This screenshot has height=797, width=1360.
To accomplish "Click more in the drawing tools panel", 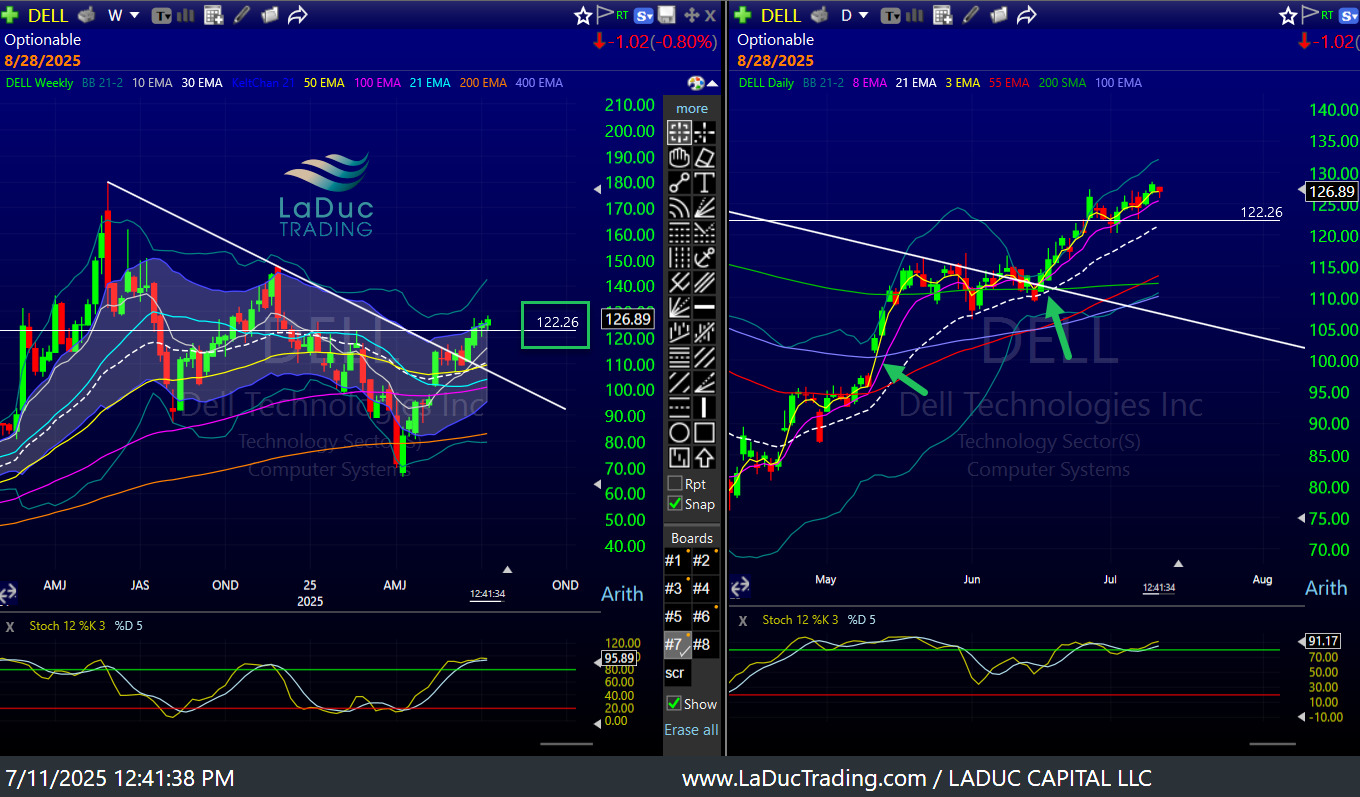I will coord(691,108).
